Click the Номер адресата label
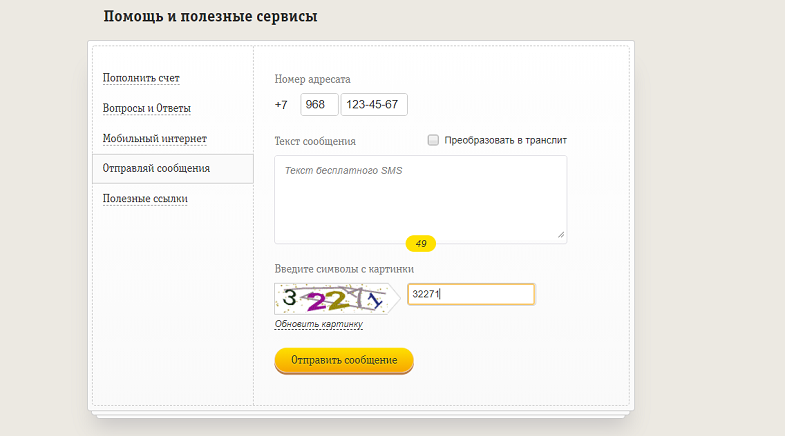 (x=312, y=79)
